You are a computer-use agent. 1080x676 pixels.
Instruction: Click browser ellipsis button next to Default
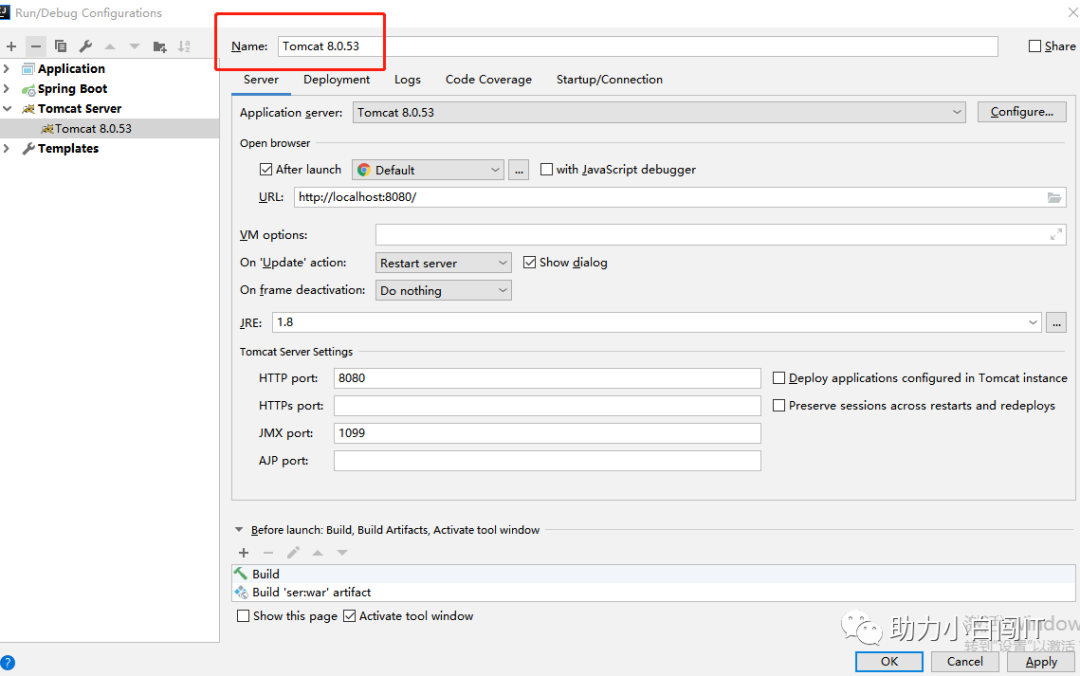pyautogui.click(x=519, y=170)
